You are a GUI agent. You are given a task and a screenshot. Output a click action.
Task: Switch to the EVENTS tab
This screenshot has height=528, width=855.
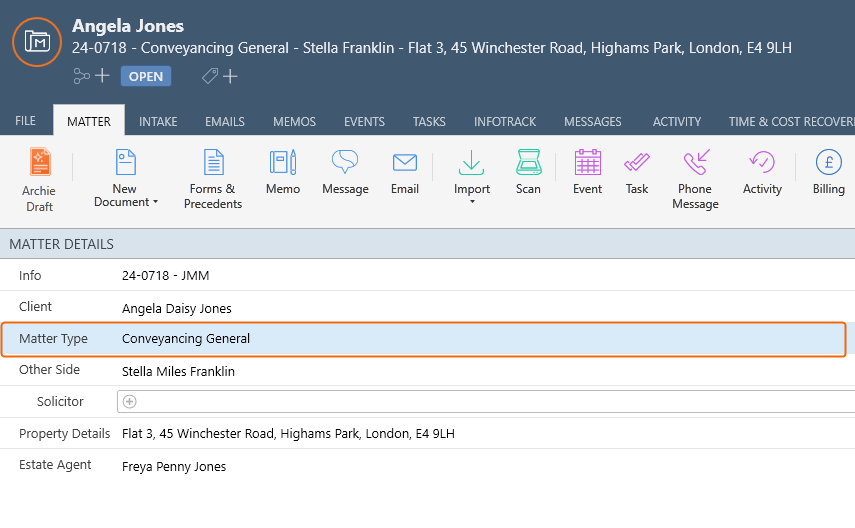click(x=364, y=121)
